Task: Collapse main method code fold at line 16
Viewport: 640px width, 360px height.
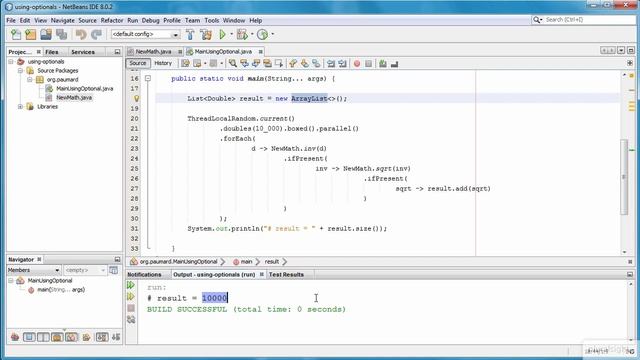Action: click(148, 78)
